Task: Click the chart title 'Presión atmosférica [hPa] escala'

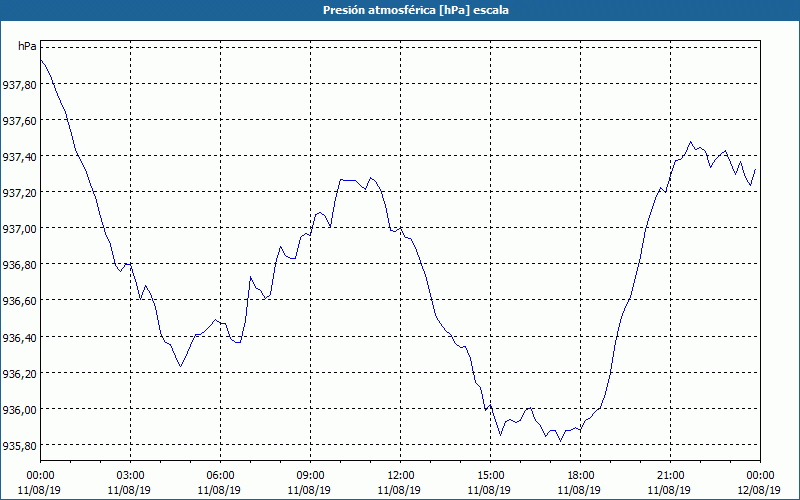Action: [x=415, y=10]
